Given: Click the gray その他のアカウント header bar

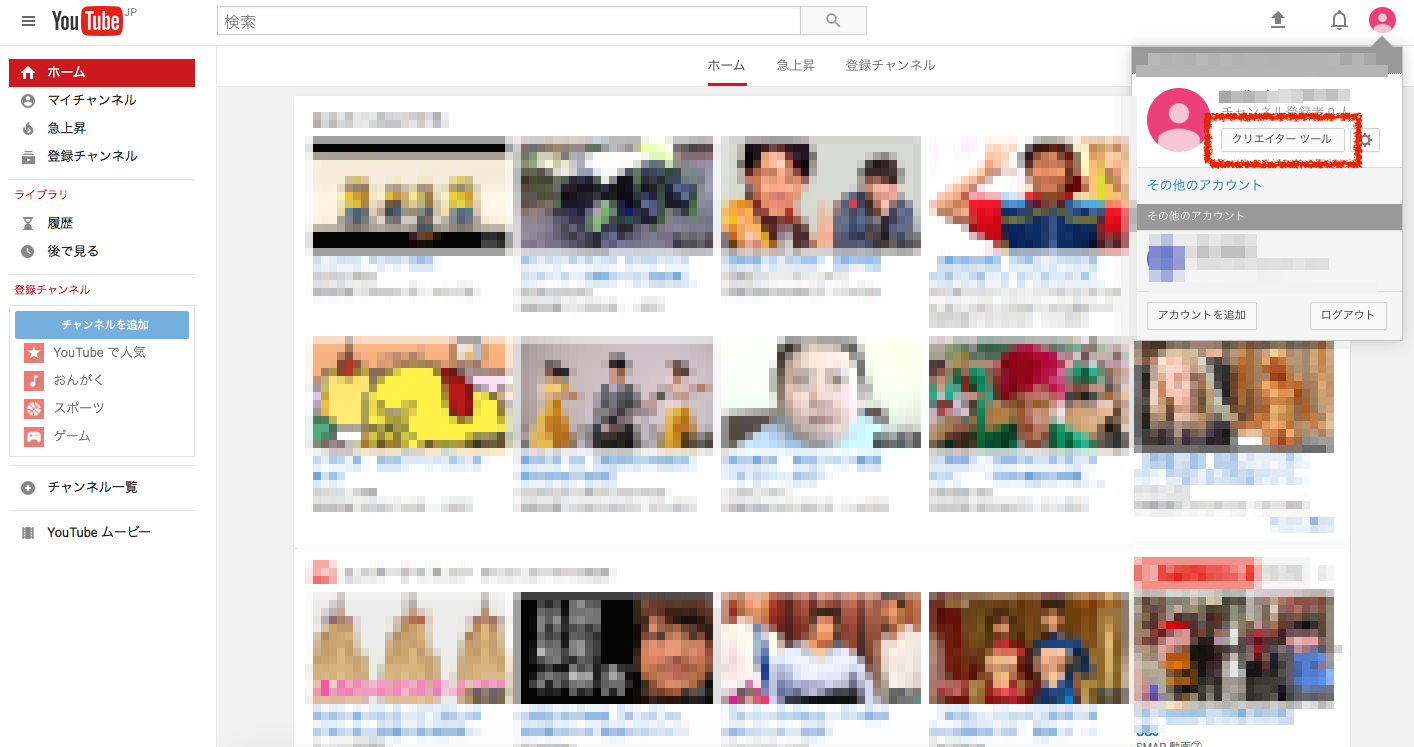Looking at the screenshot, I should 1268,216.
